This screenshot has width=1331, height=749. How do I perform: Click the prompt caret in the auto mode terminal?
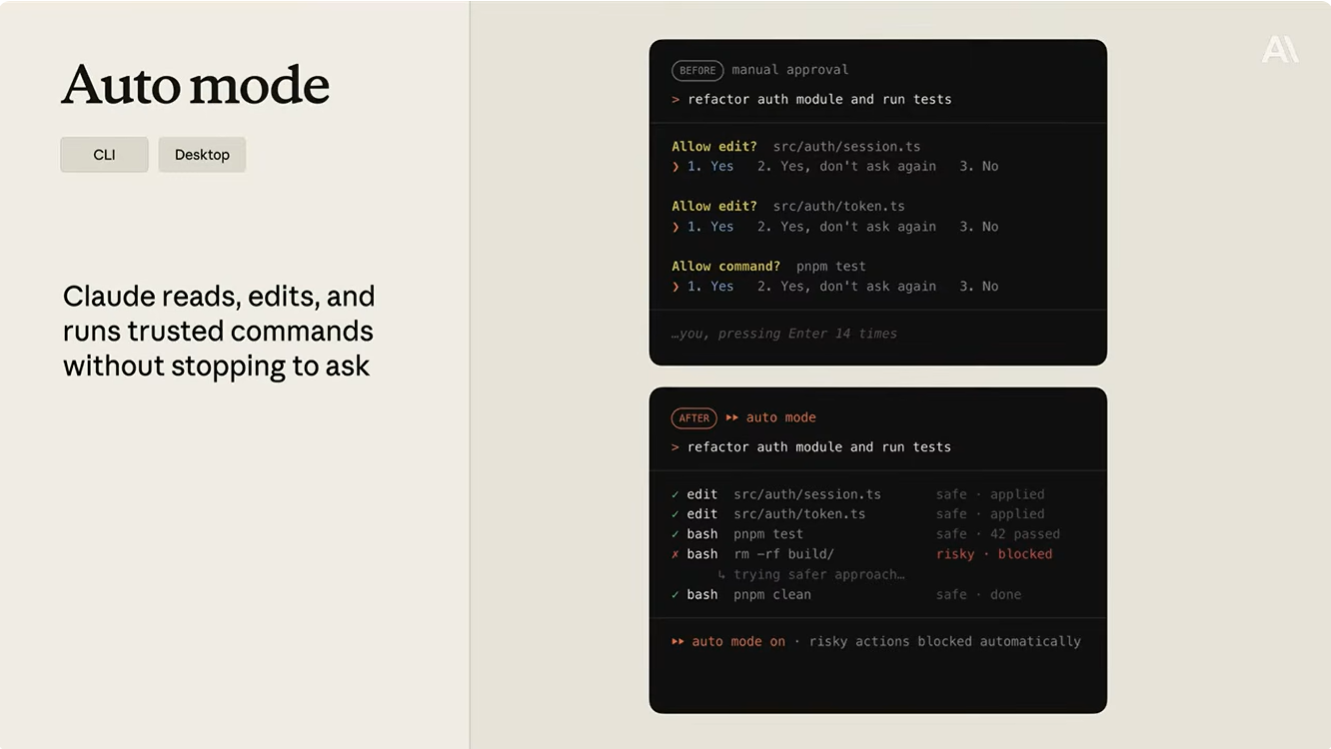coord(676,448)
